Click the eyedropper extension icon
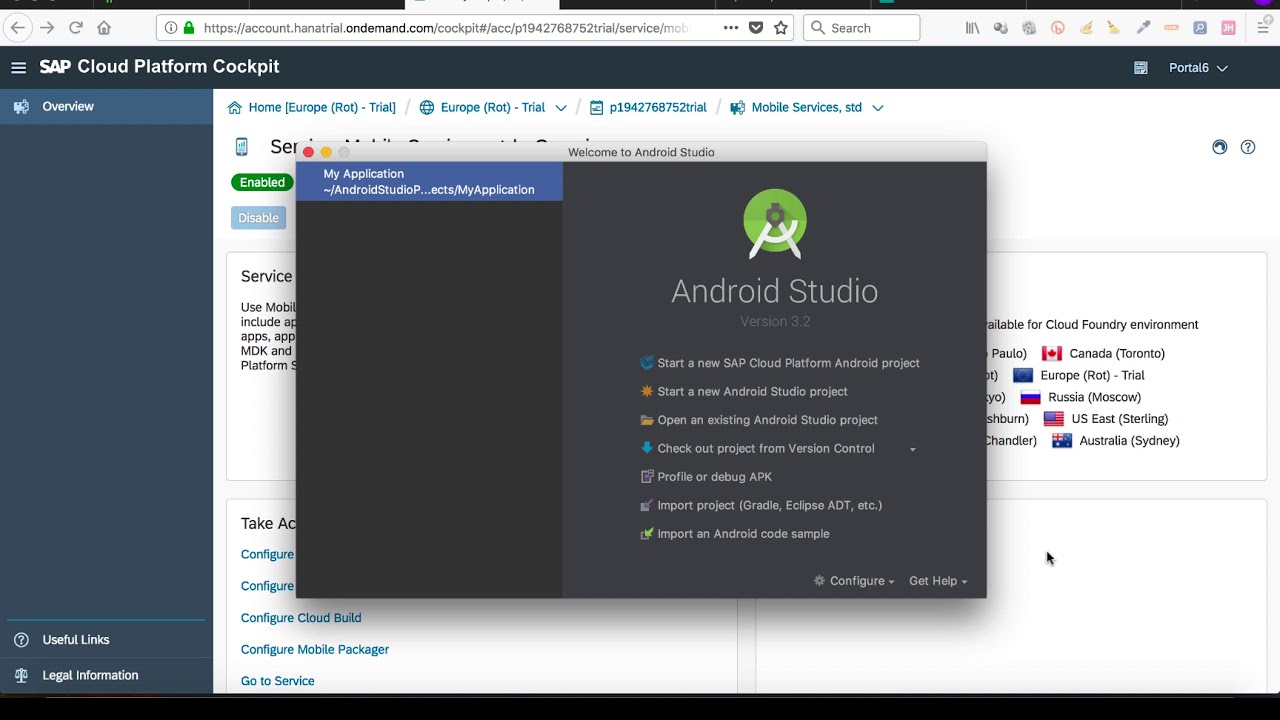Viewport: 1280px width, 720px height. point(1143,28)
